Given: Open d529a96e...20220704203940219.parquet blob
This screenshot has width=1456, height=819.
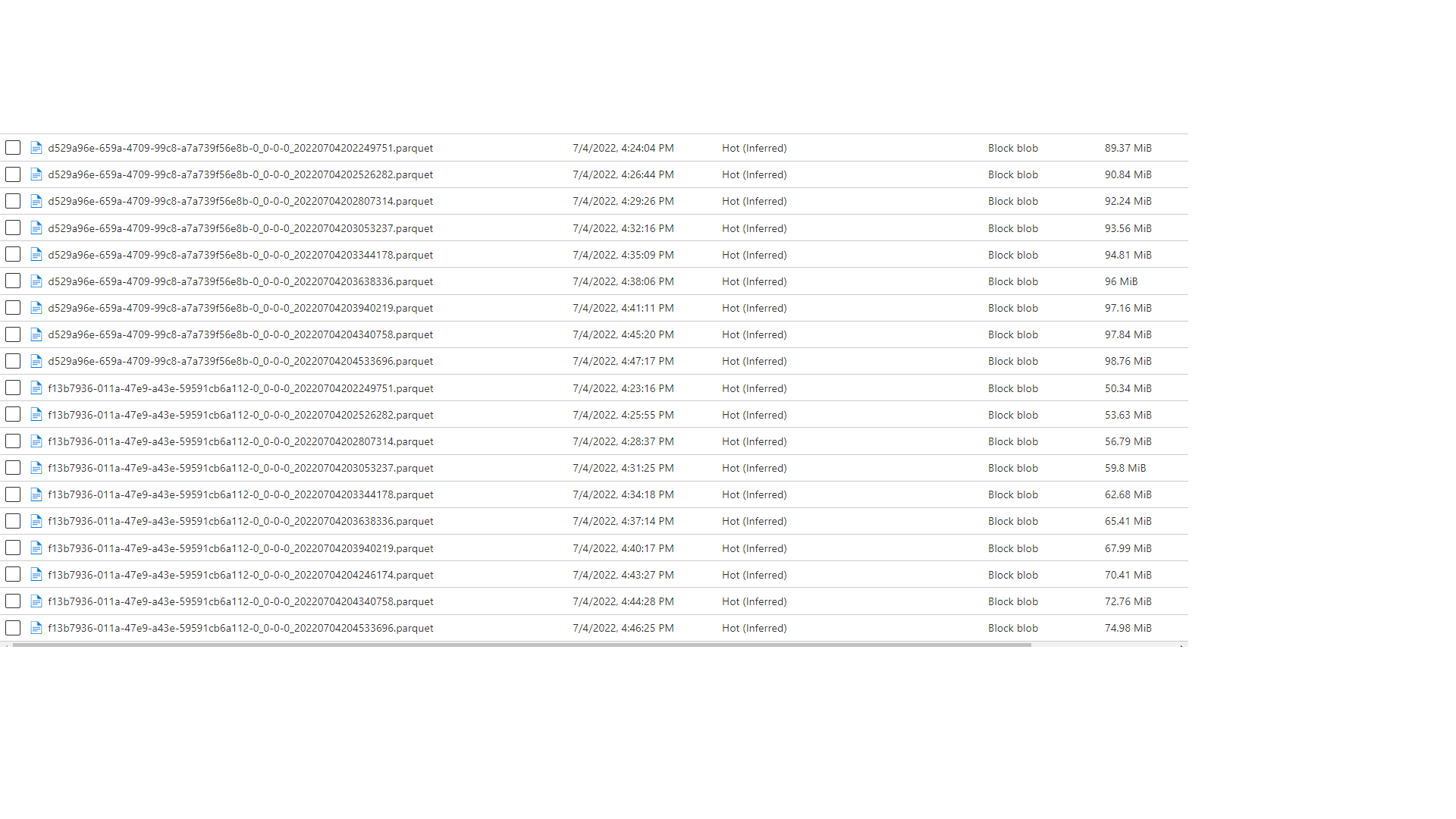Looking at the screenshot, I should (240, 308).
